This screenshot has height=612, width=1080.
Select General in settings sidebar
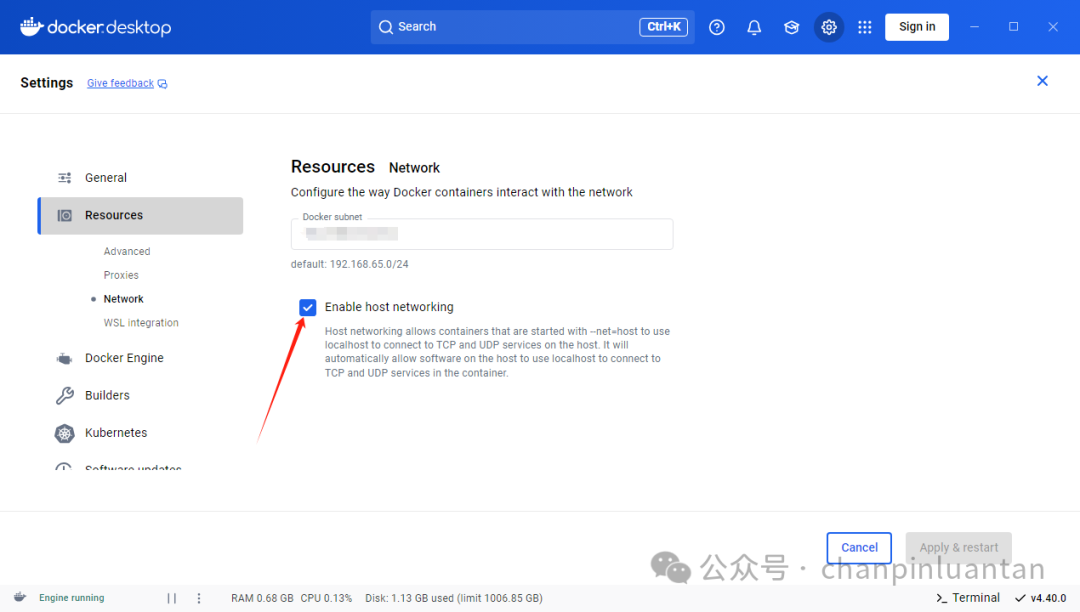141,178
